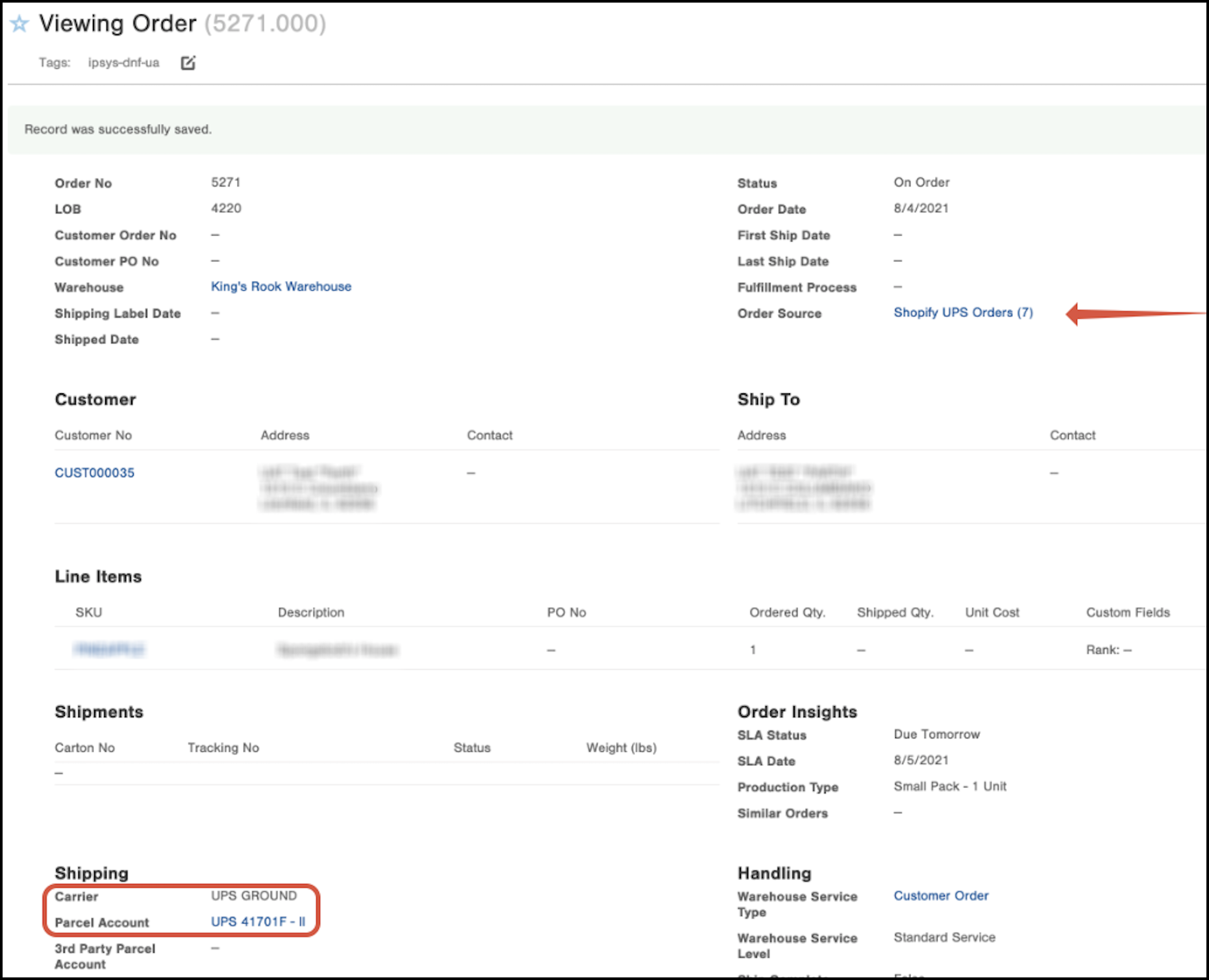The height and width of the screenshot is (980, 1209).
Task: Click the 3rd Party Parcel Account label
Action: pos(105,956)
